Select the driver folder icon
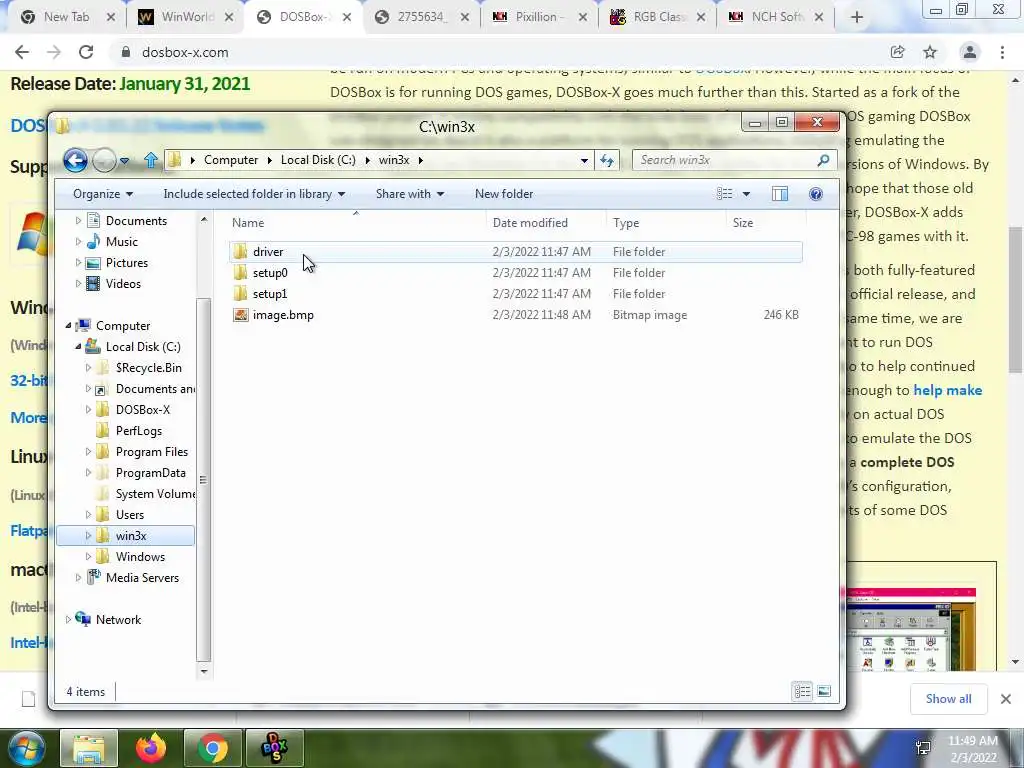This screenshot has height=768, width=1024. click(x=240, y=251)
